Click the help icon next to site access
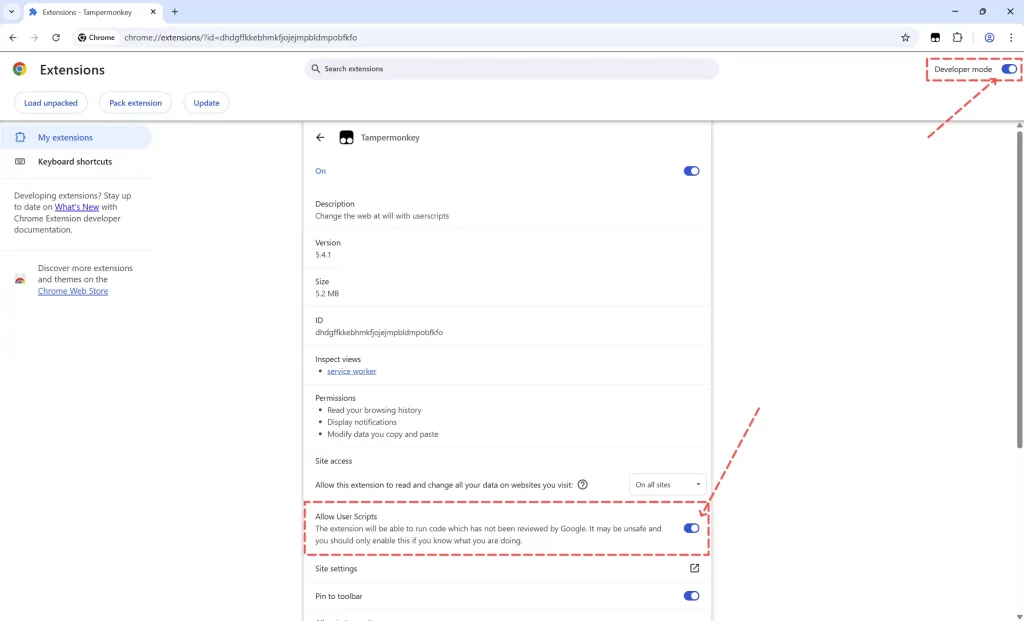This screenshot has height=621, width=1024. pos(581,484)
